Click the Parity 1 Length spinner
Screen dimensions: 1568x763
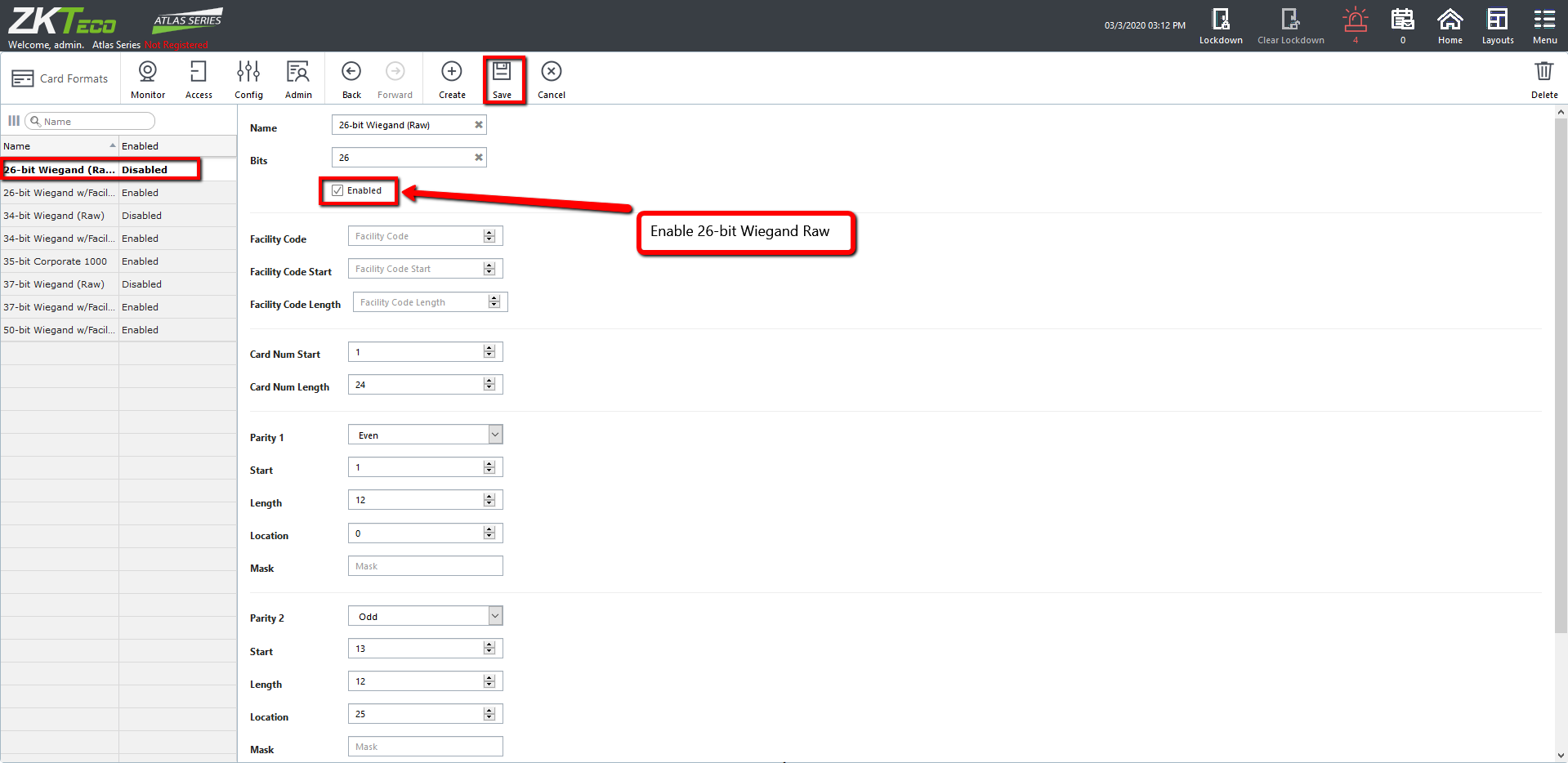[489, 500]
